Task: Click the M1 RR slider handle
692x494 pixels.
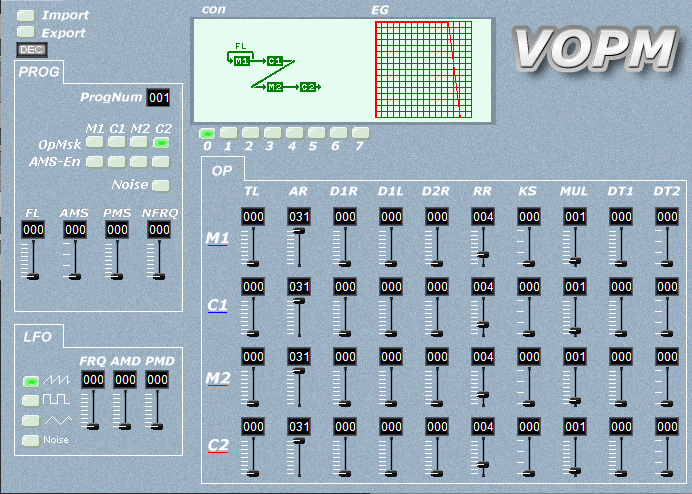Action: pos(483,255)
